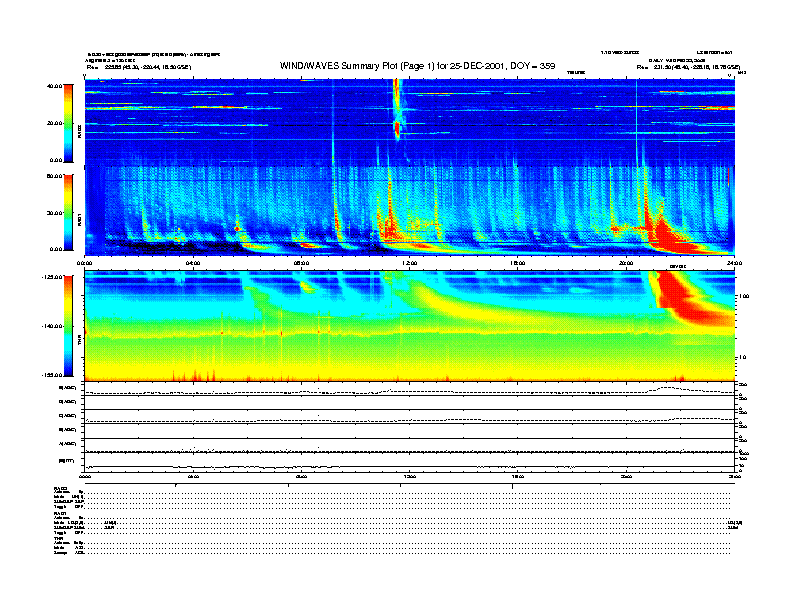Click 12:00 on the axis under RAD1 spectrogram
Screen dimensions: 792x612
coord(410,263)
